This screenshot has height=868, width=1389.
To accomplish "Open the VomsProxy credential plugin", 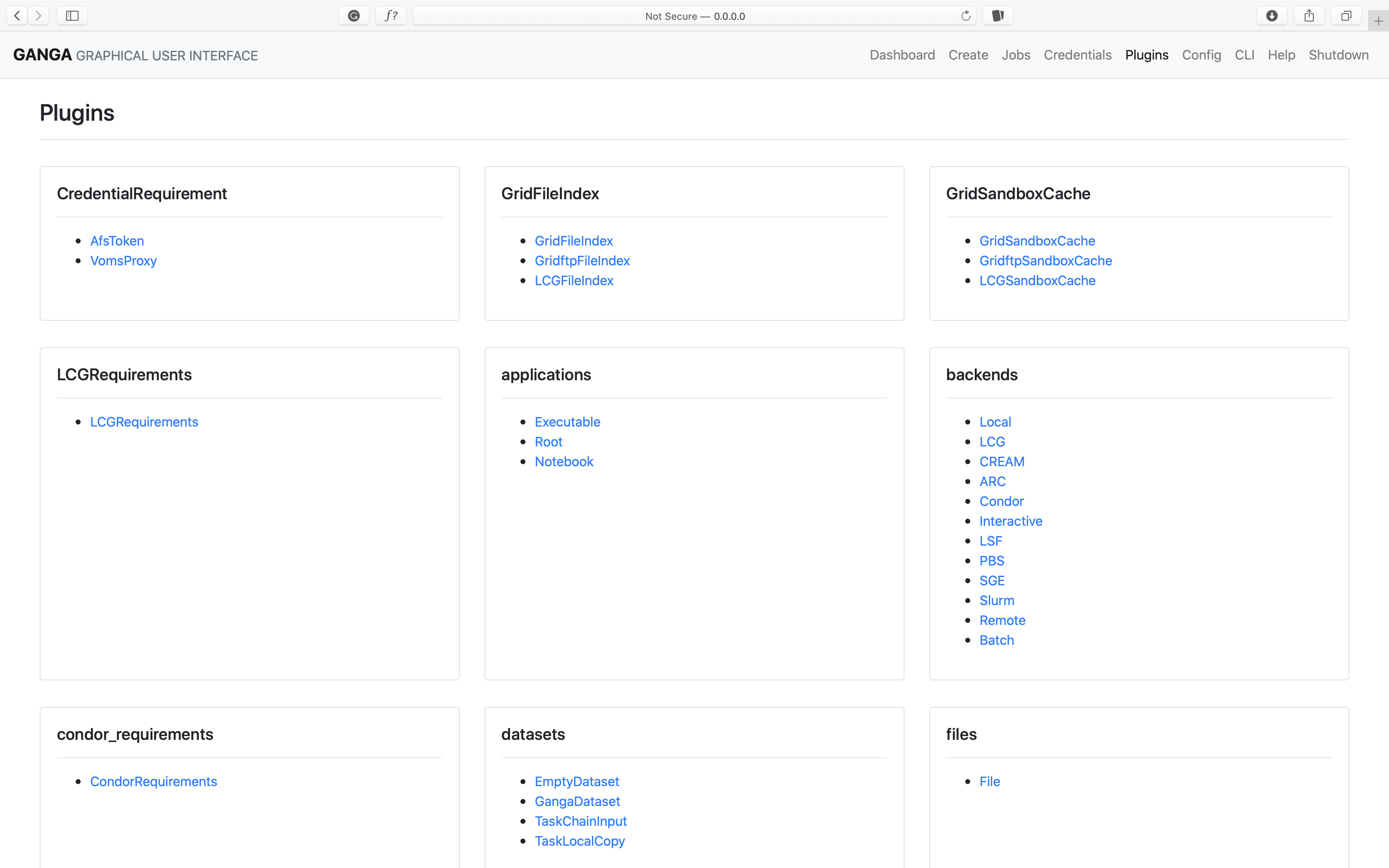I will 123,261.
